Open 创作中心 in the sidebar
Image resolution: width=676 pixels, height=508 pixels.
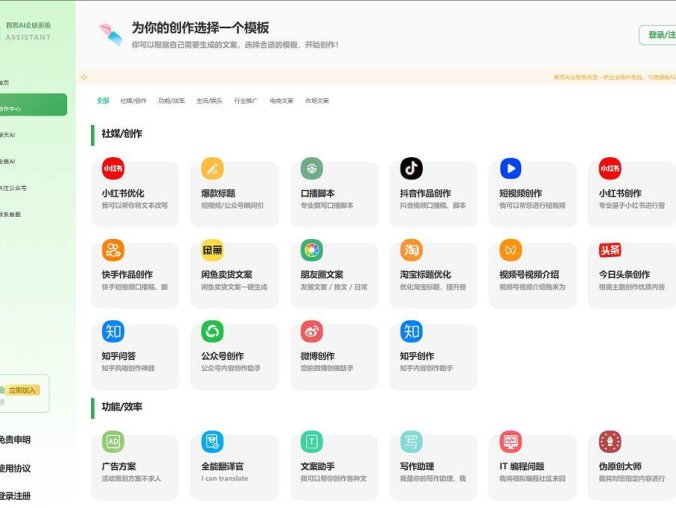point(33,105)
